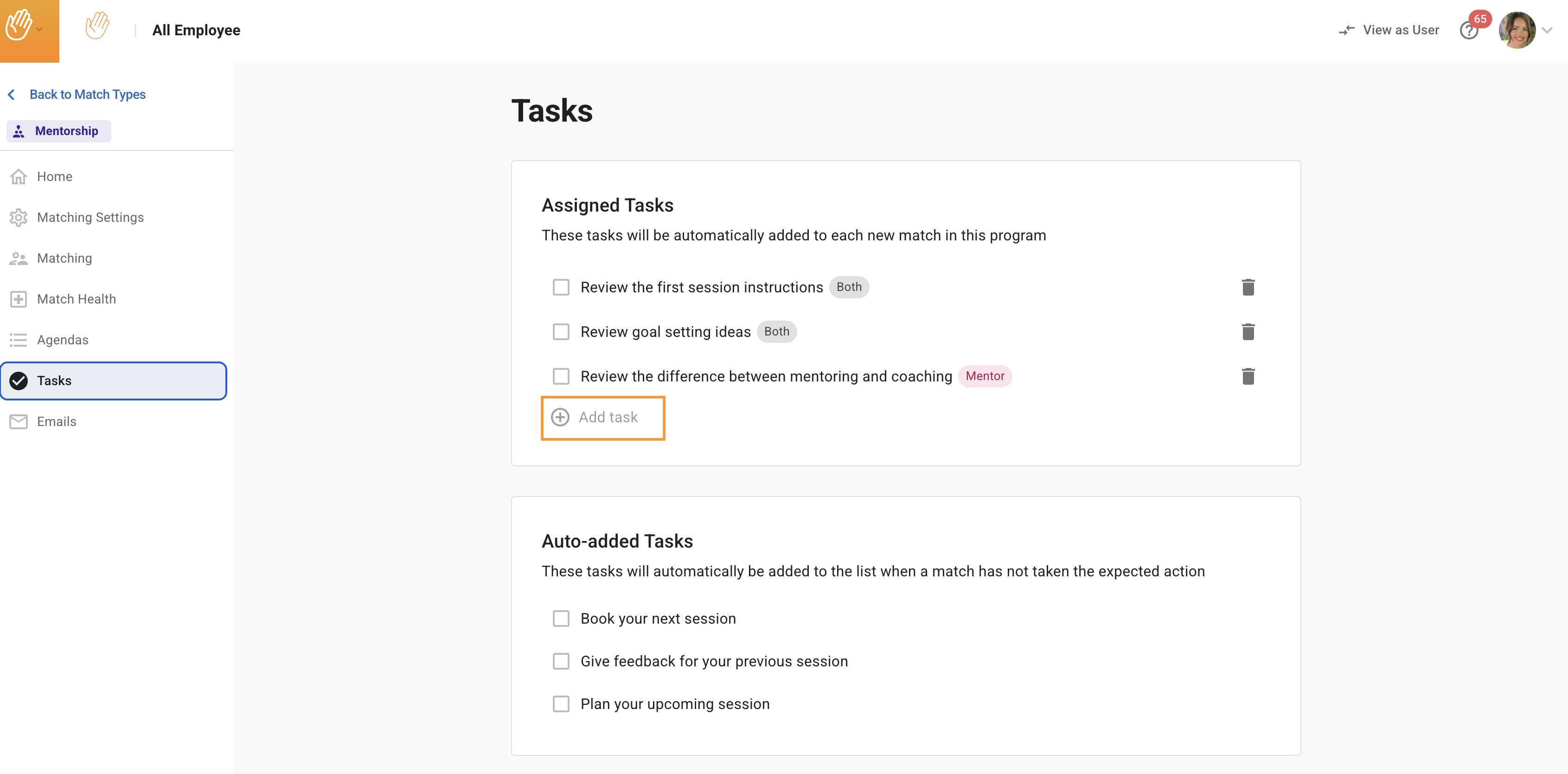Open the Matching sidebar item
This screenshot has height=774, width=1568.
coord(64,258)
